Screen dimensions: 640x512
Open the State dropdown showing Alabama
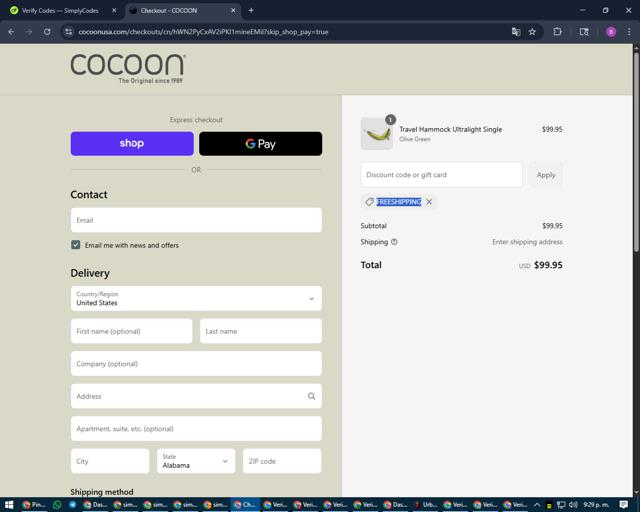196,461
